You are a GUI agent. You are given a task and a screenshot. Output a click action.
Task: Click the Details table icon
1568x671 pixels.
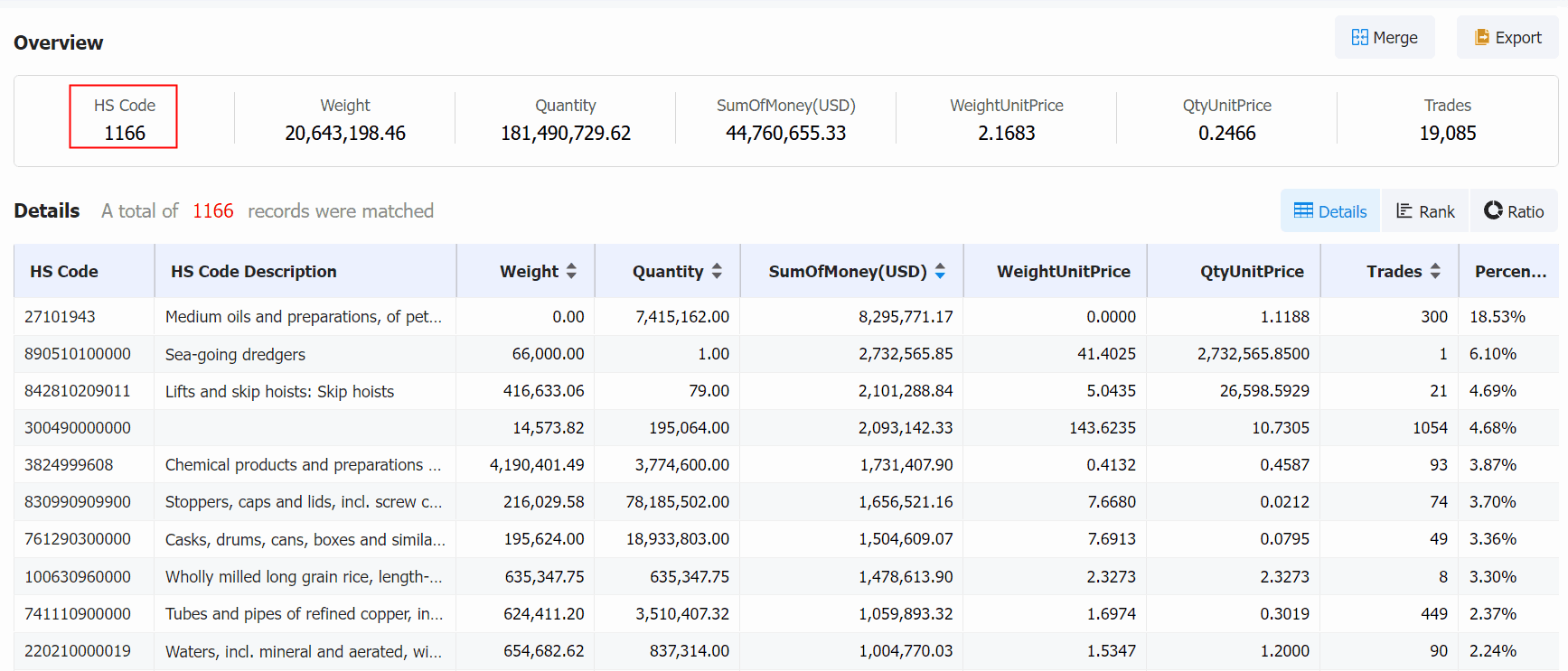point(1303,210)
